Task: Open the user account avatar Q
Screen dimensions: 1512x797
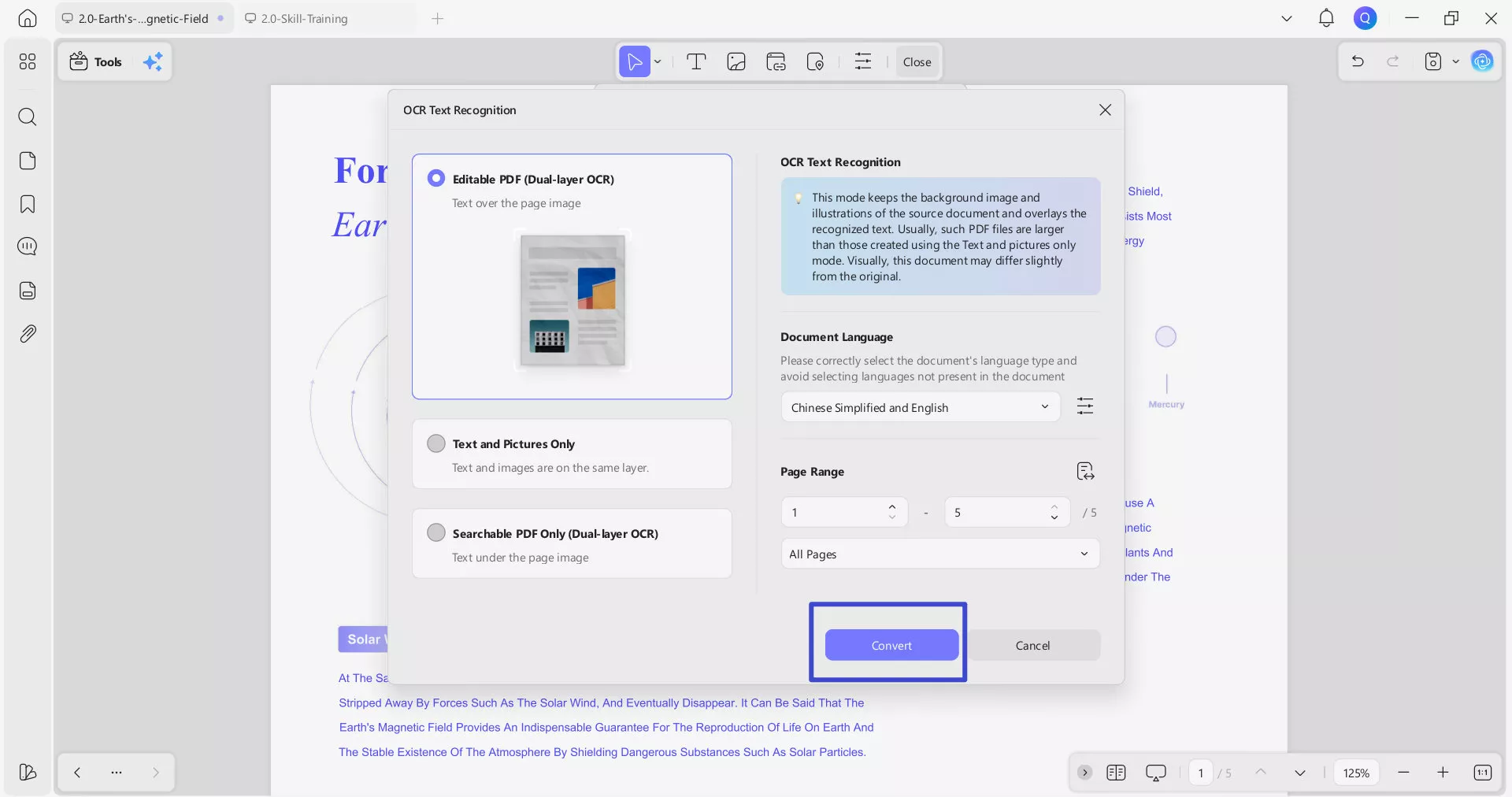Action: 1365,18
